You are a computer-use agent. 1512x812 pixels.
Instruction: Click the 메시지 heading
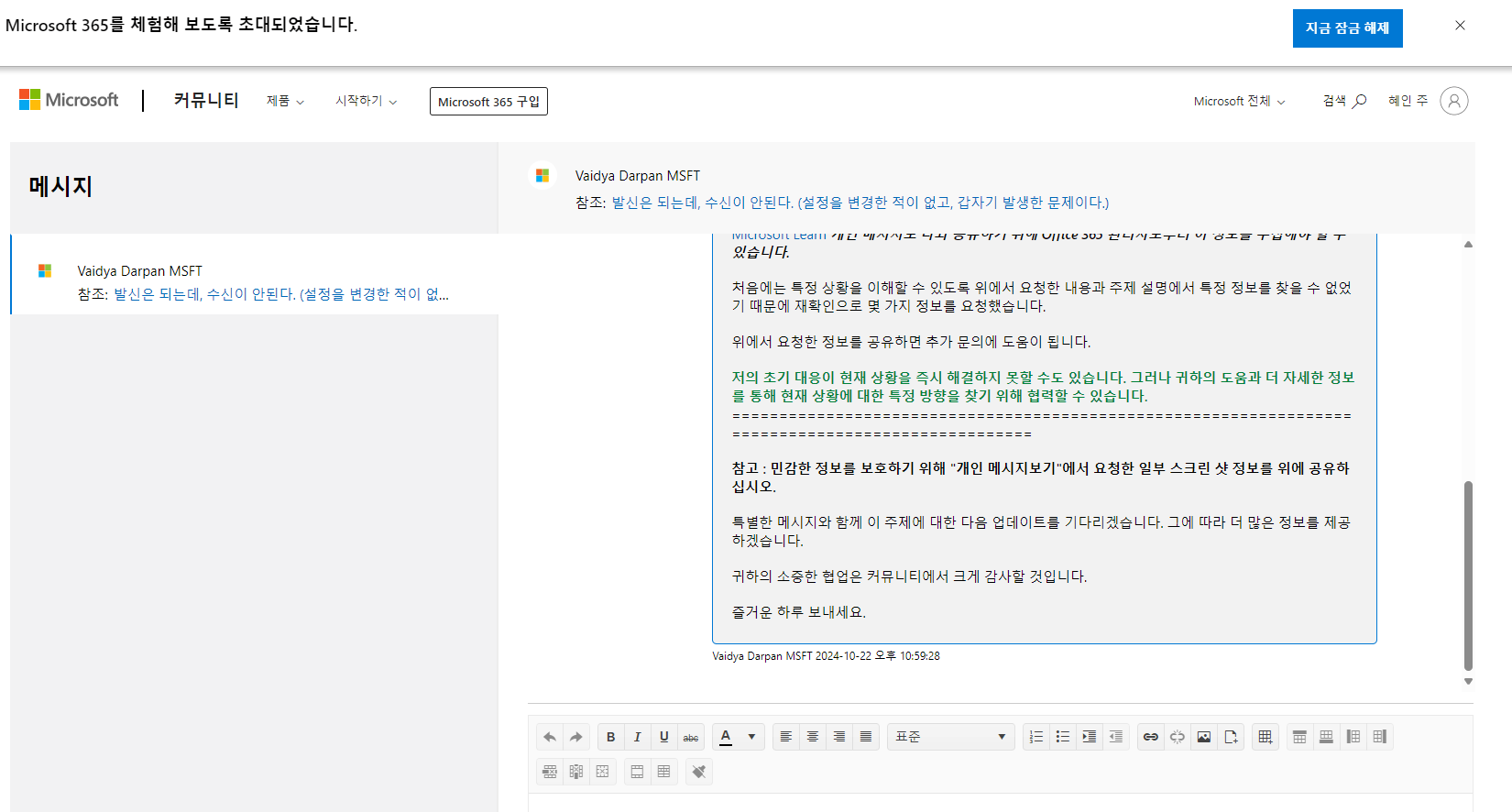click(60, 187)
